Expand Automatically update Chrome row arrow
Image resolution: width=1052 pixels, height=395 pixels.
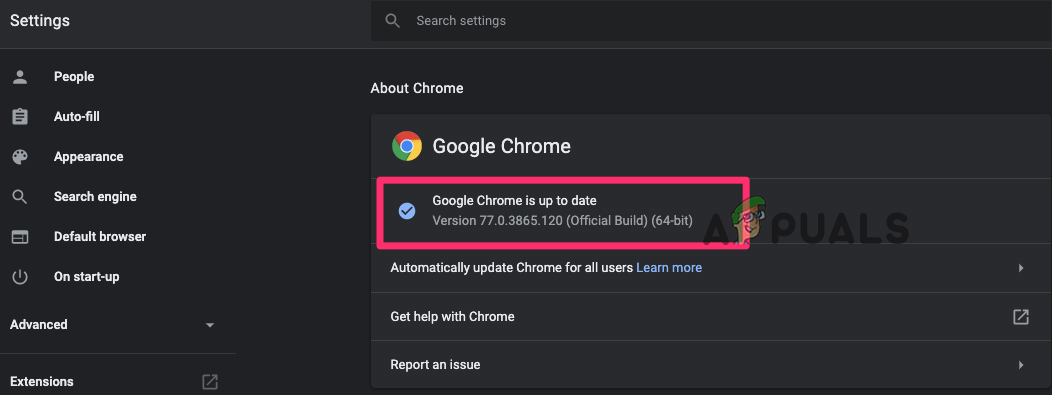pos(1020,268)
